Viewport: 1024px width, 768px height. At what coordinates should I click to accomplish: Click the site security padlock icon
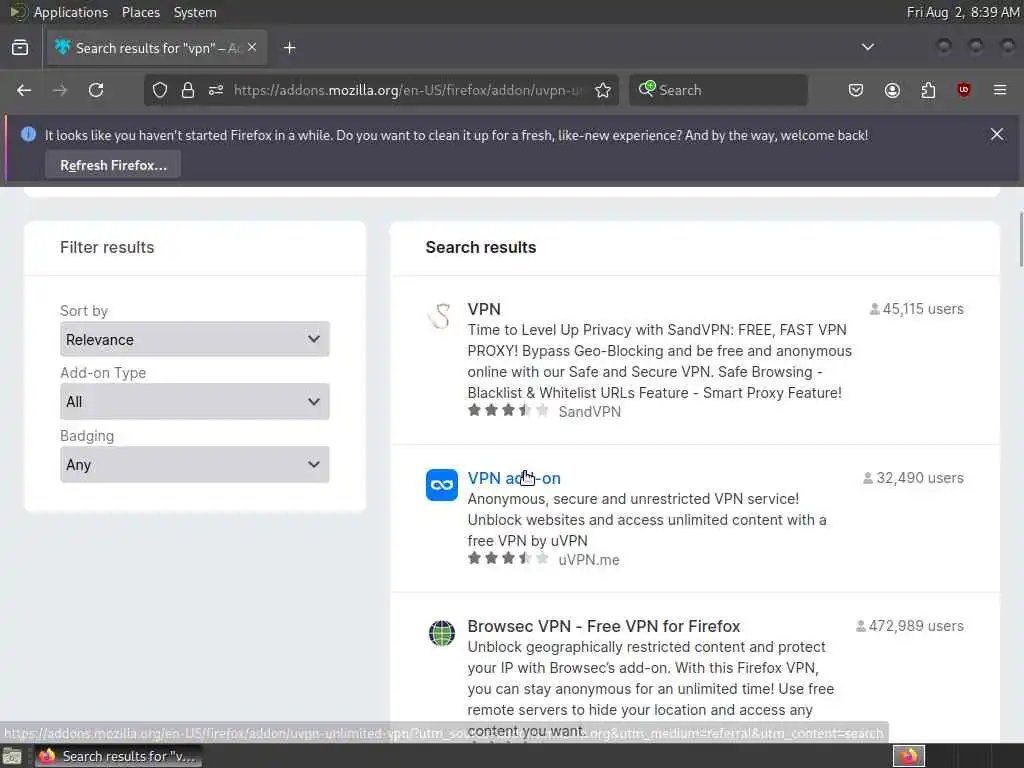click(x=188, y=90)
